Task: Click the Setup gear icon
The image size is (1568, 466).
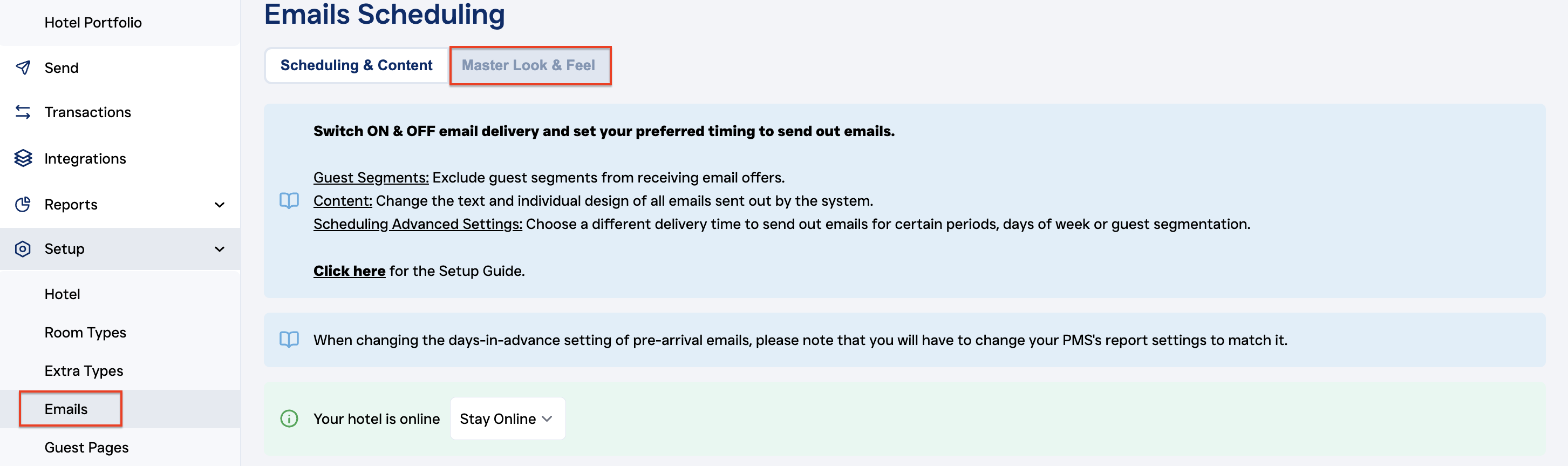Action: pyautogui.click(x=23, y=248)
